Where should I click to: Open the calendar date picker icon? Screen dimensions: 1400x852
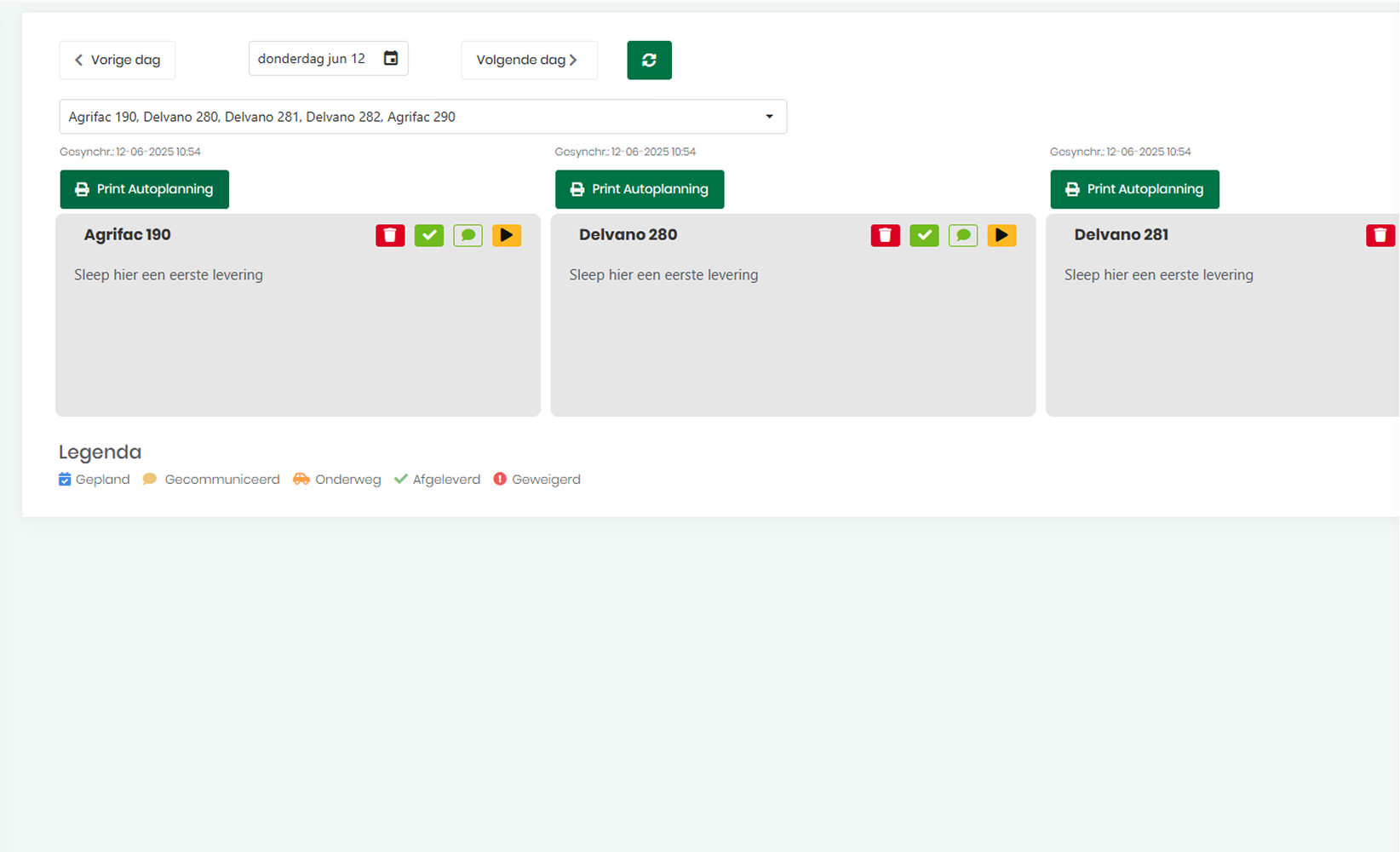(391, 59)
